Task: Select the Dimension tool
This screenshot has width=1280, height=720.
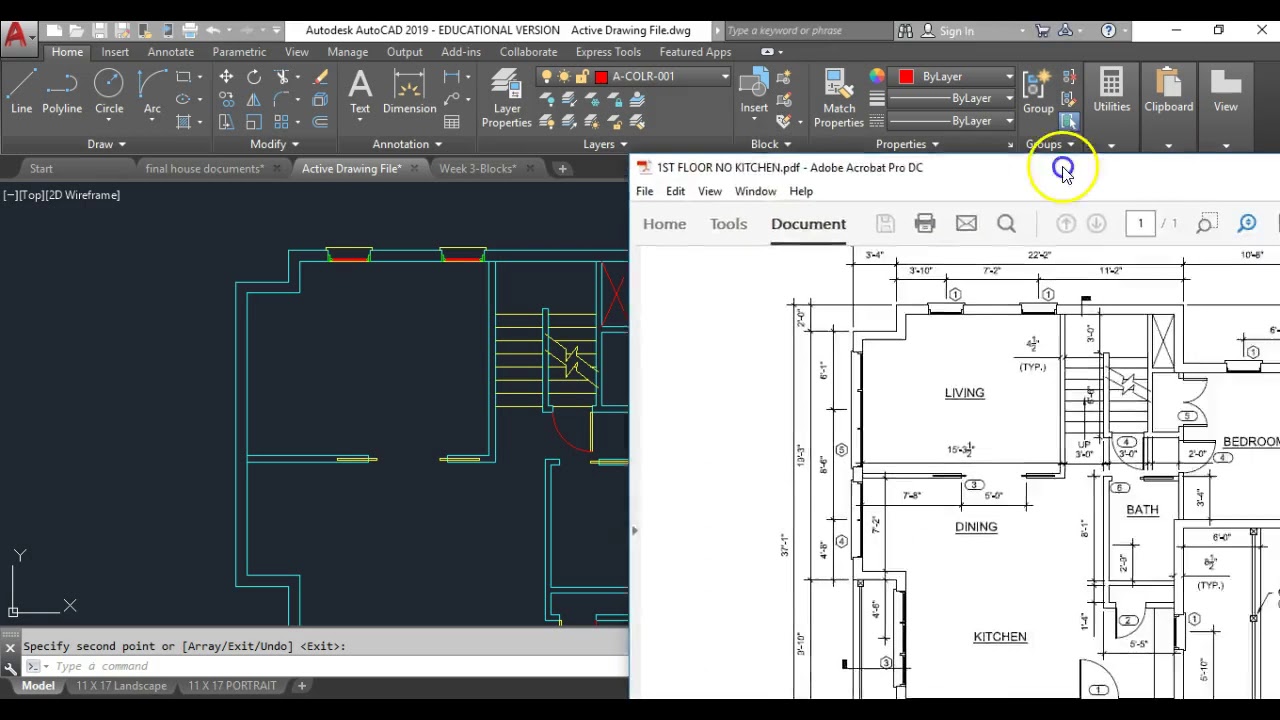Action: coord(410,91)
